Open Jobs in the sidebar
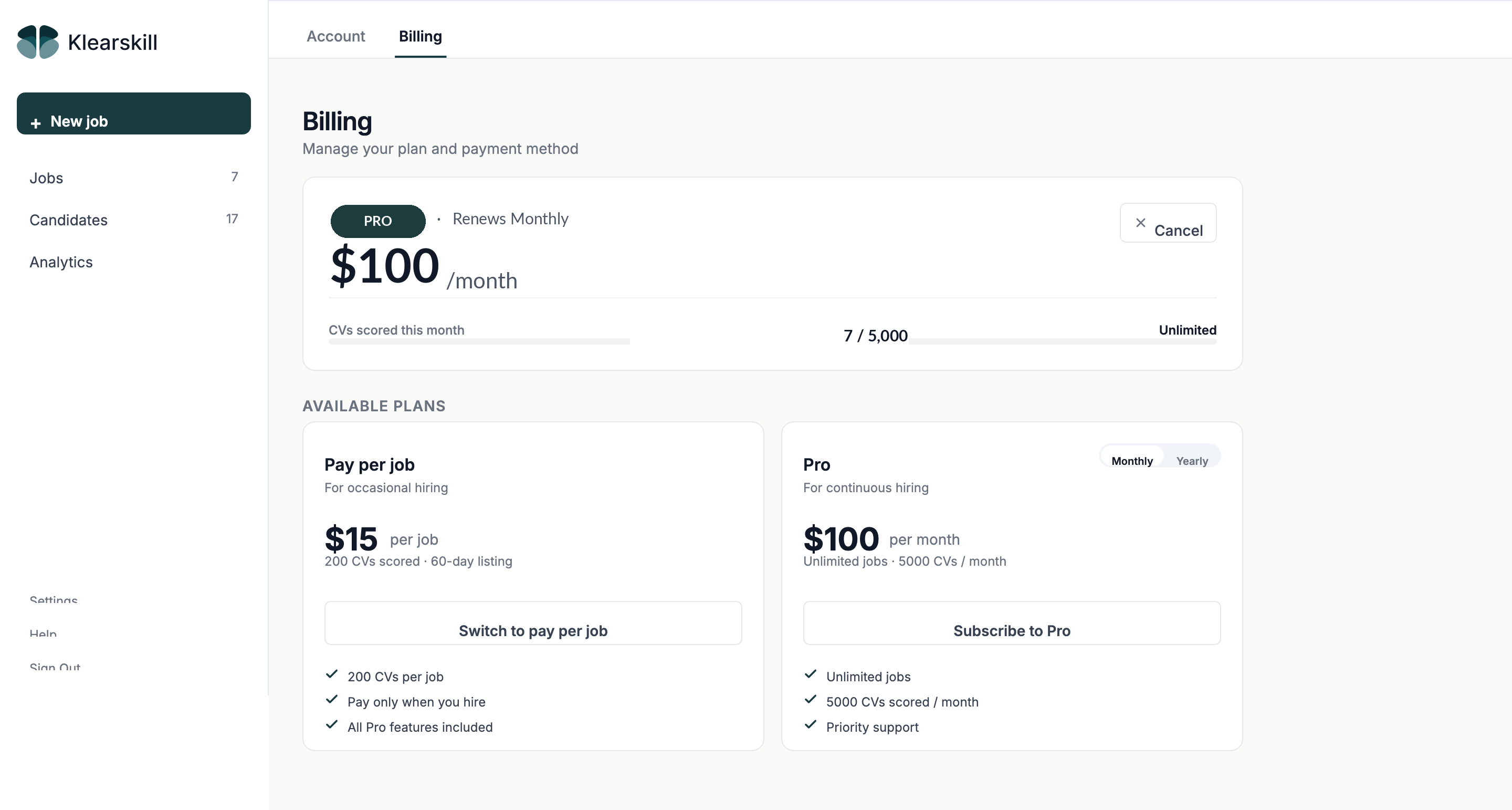The width and height of the screenshot is (1512, 810). (x=134, y=178)
